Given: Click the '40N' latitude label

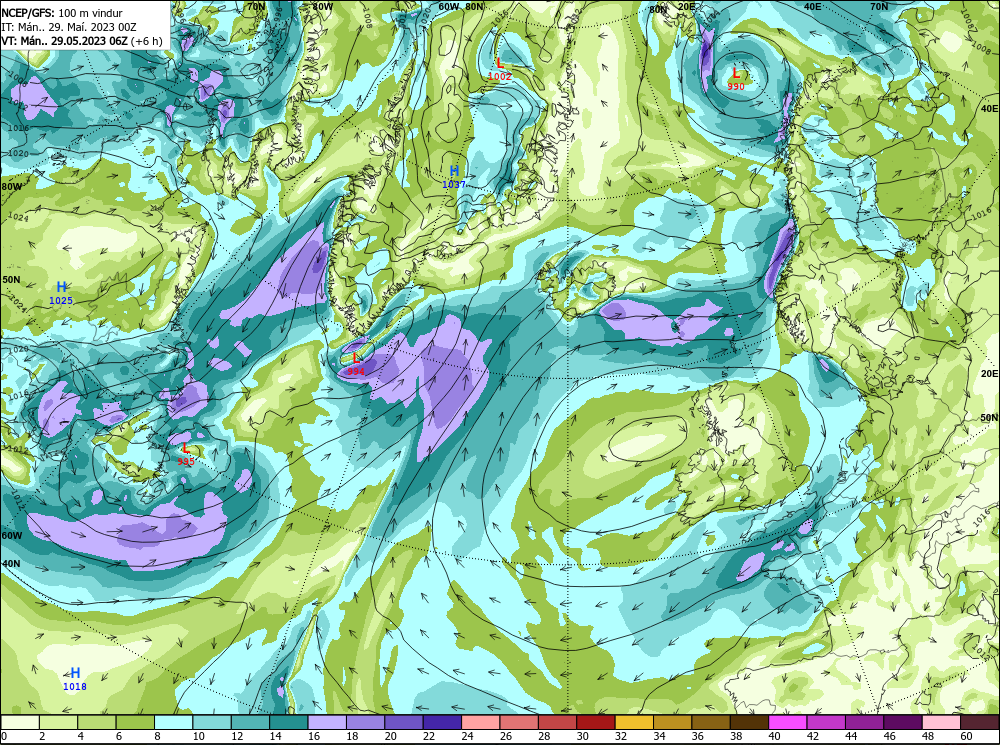Looking at the screenshot, I should [x=11, y=564].
